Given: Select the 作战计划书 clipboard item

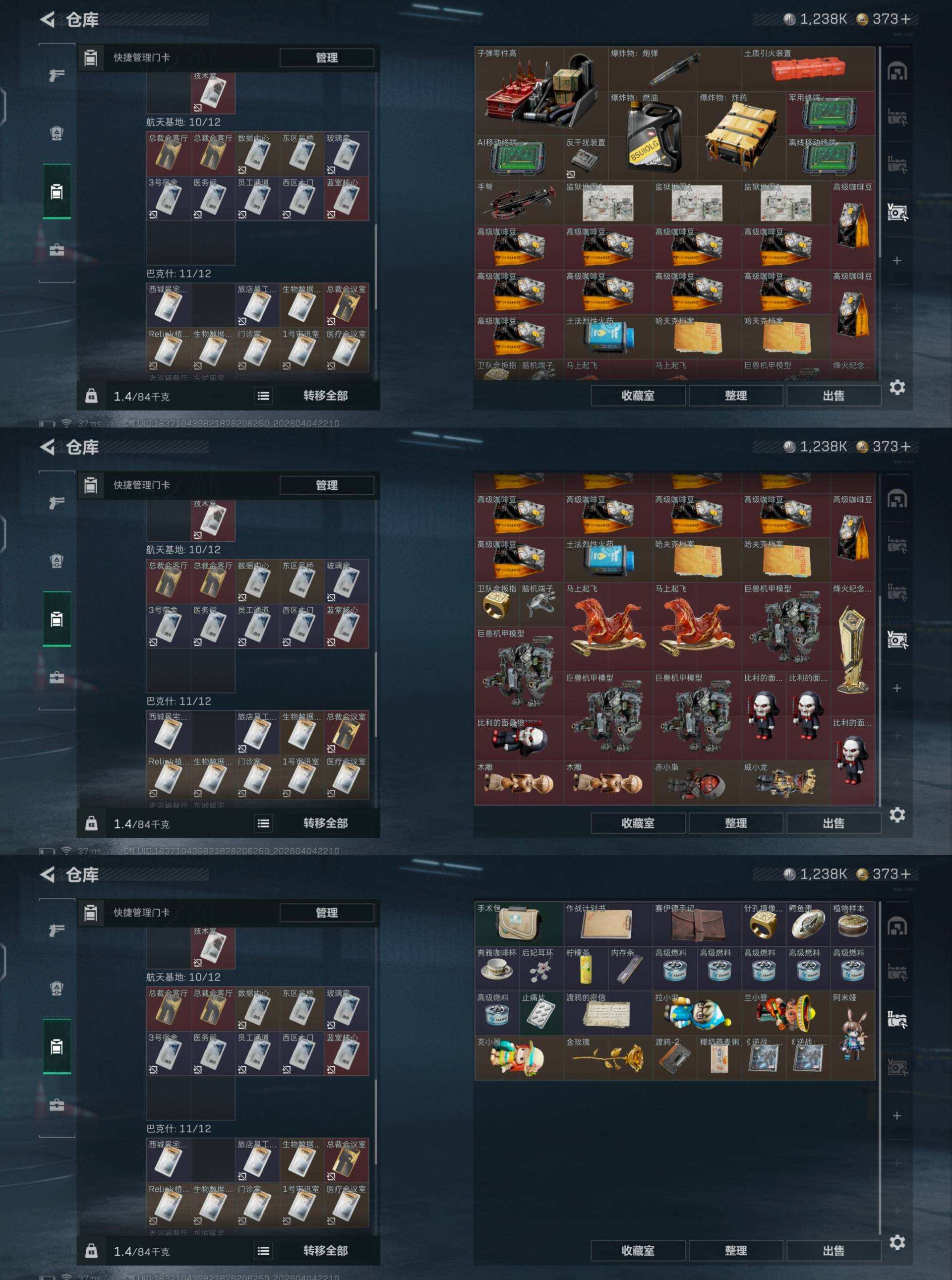Looking at the screenshot, I should click(x=607, y=924).
